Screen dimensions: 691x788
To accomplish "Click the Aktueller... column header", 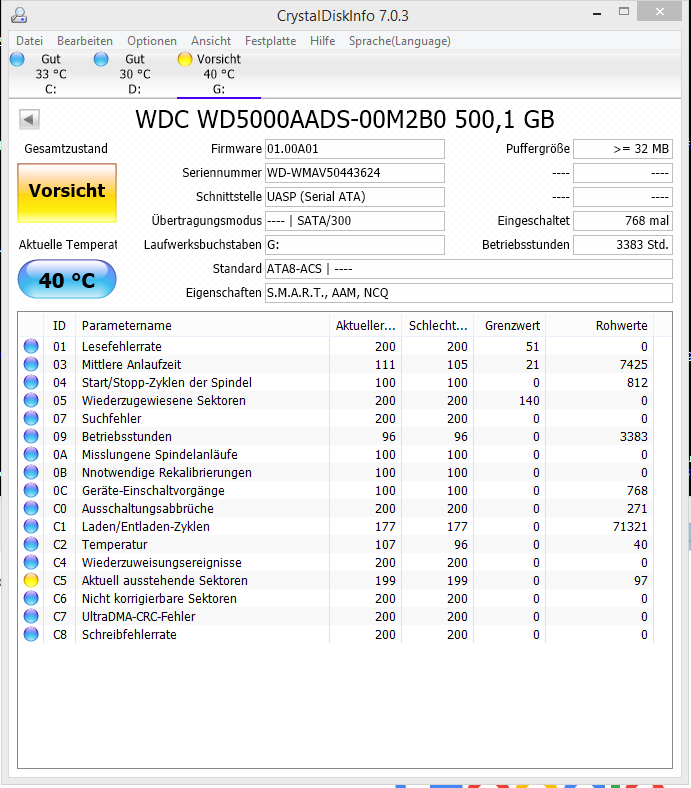I will (366, 326).
